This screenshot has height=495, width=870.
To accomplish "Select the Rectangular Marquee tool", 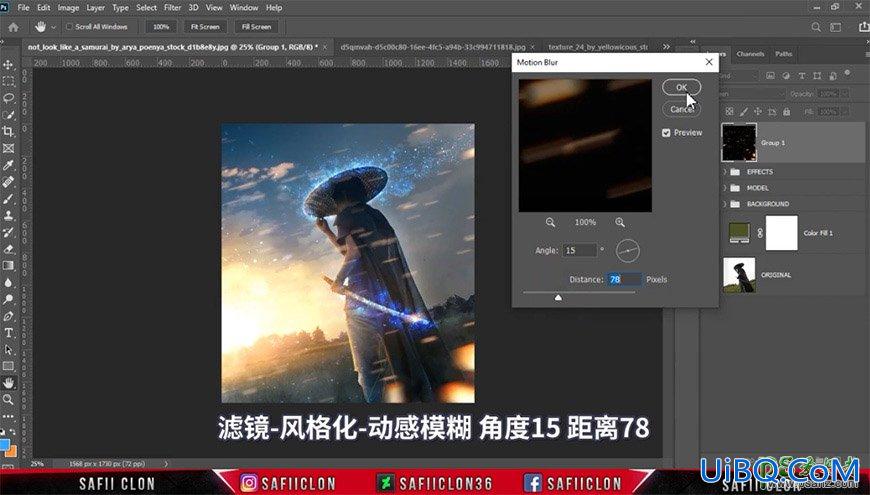I will 8,82.
